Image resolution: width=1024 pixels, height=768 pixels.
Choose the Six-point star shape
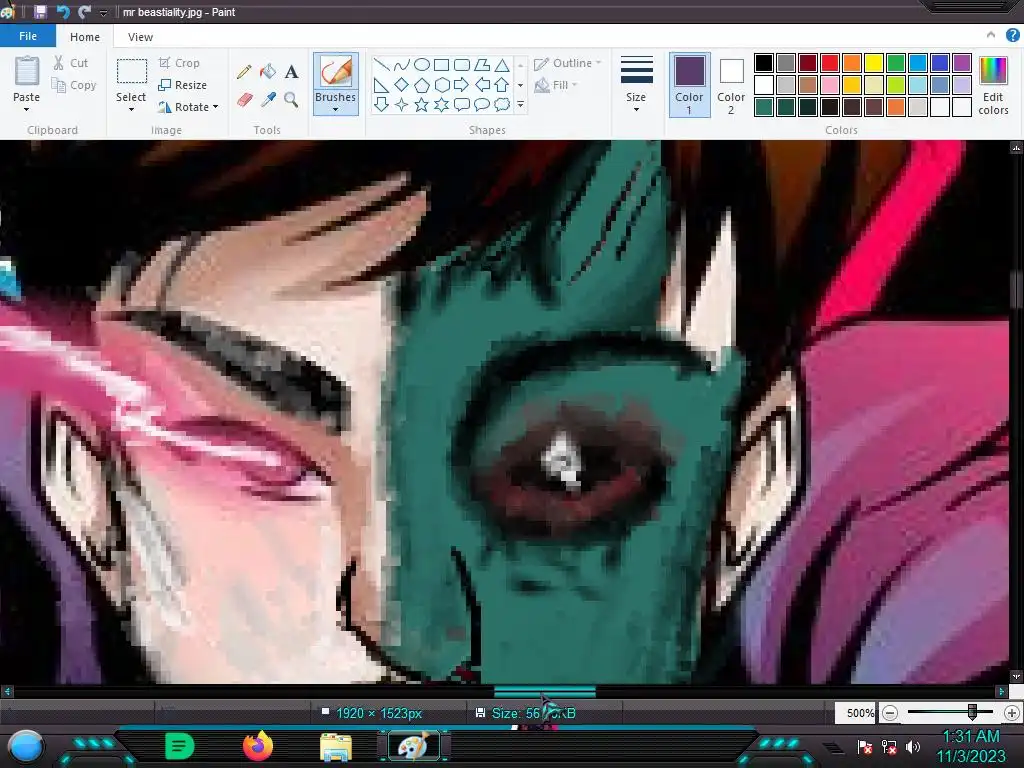click(441, 104)
